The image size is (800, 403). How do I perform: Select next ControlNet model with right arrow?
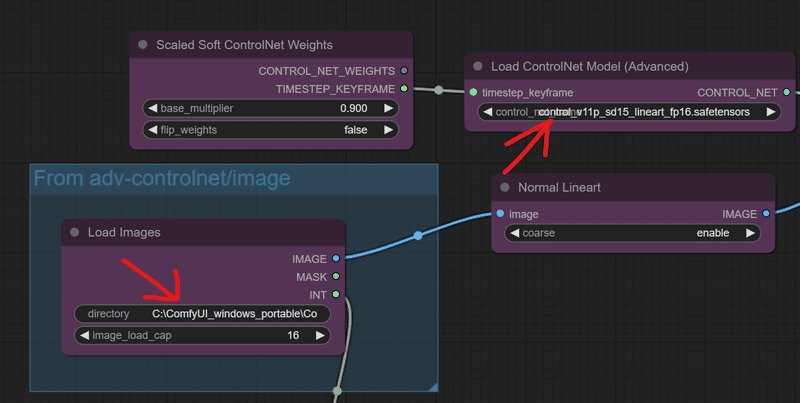(x=770, y=112)
